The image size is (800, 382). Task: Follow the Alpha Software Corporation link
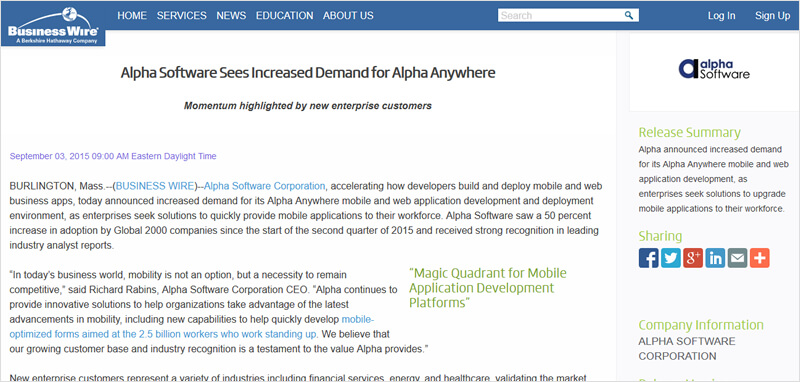point(264,186)
